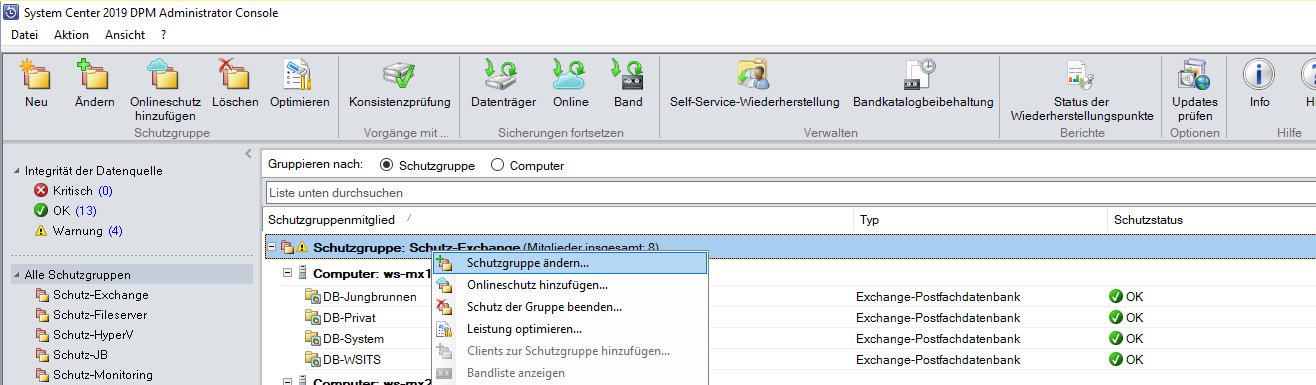Open the ? help menu
Viewport: 1316px width, 385px height.
point(163,34)
